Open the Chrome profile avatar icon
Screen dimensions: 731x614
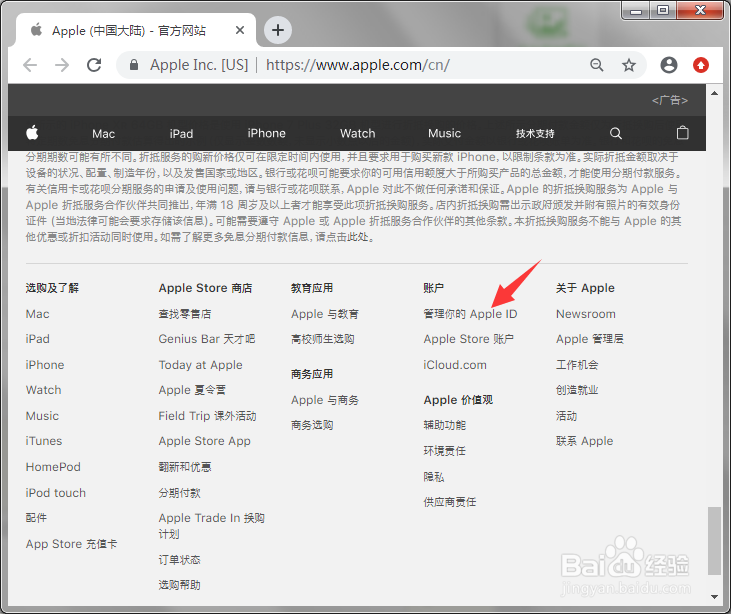click(669, 65)
